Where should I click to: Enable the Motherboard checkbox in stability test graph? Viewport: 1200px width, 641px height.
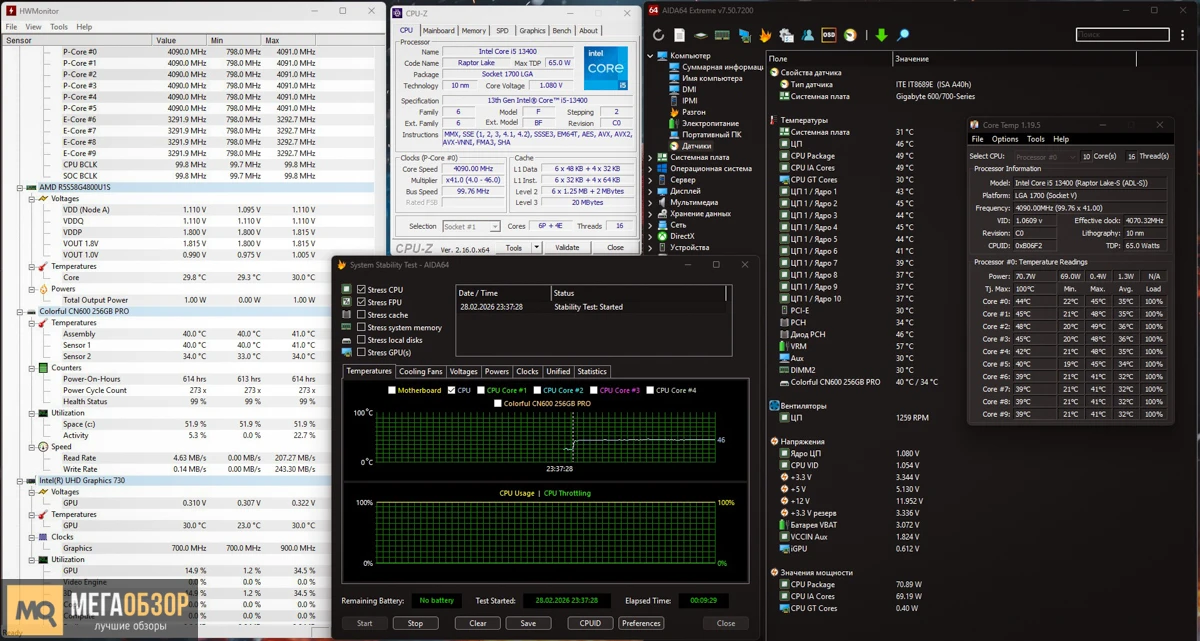390,390
